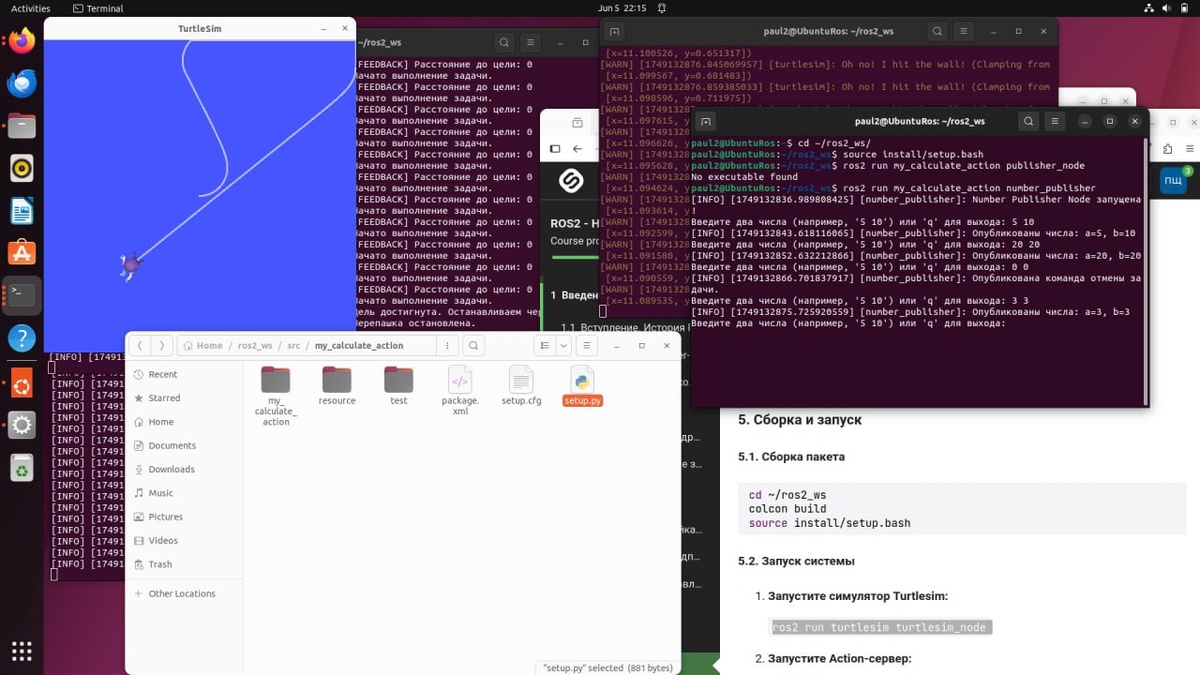The width and height of the screenshot is (1200, 675).
Task: Open Rhythmbox music player in dock
Action: [x=22, y=168]
